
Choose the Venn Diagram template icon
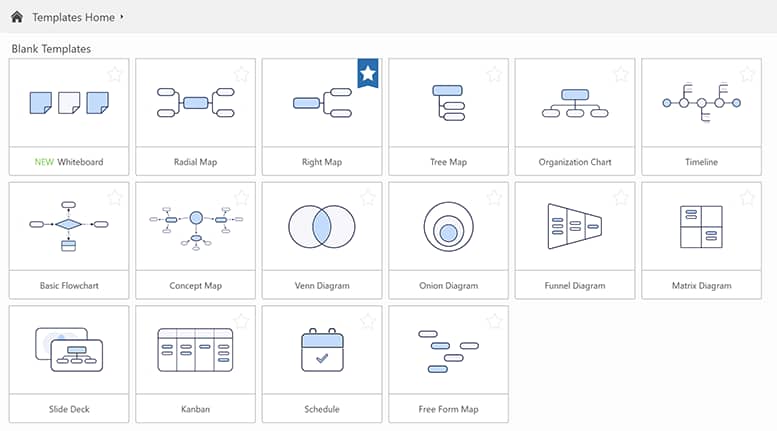tap(322, 226)
